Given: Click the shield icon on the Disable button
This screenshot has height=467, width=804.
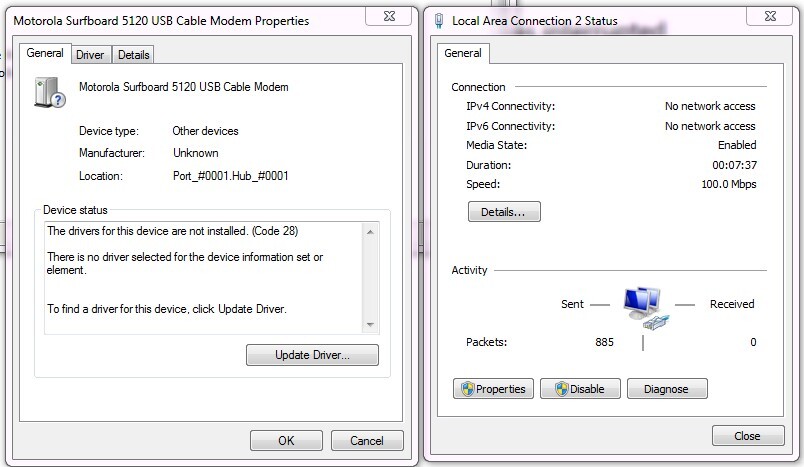Looking at the screenshot, I should click(x=562, y=389).
